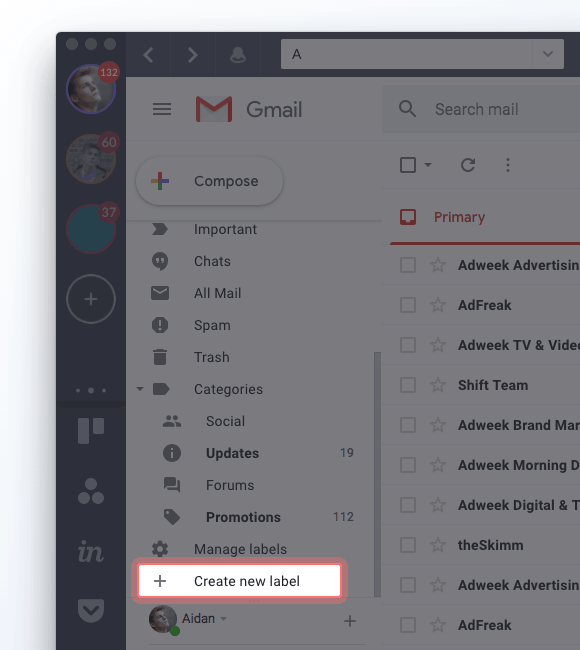Open the Pocket app icon
This screenshot has width=580, height=650.
click(x=91, y=611)
